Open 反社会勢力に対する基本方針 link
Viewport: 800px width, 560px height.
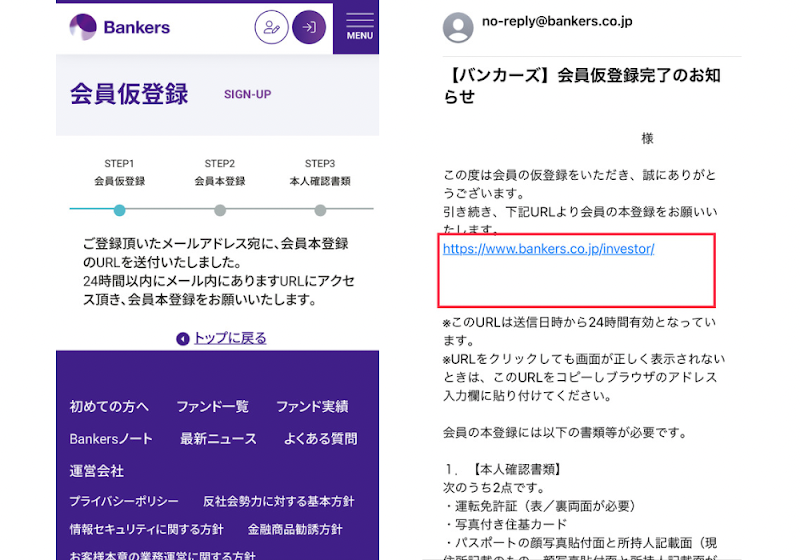[279, 501]
